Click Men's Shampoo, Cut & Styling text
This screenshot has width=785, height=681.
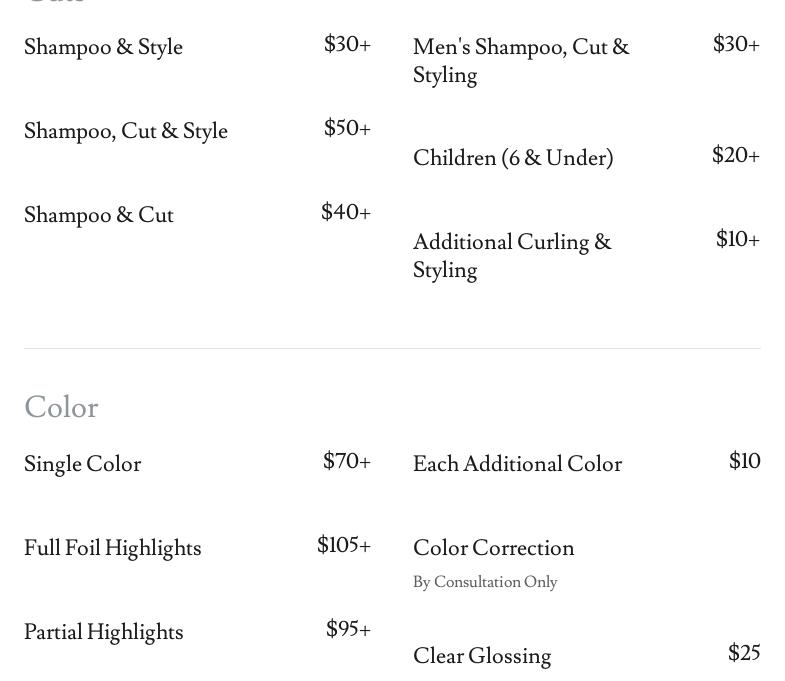520,60
